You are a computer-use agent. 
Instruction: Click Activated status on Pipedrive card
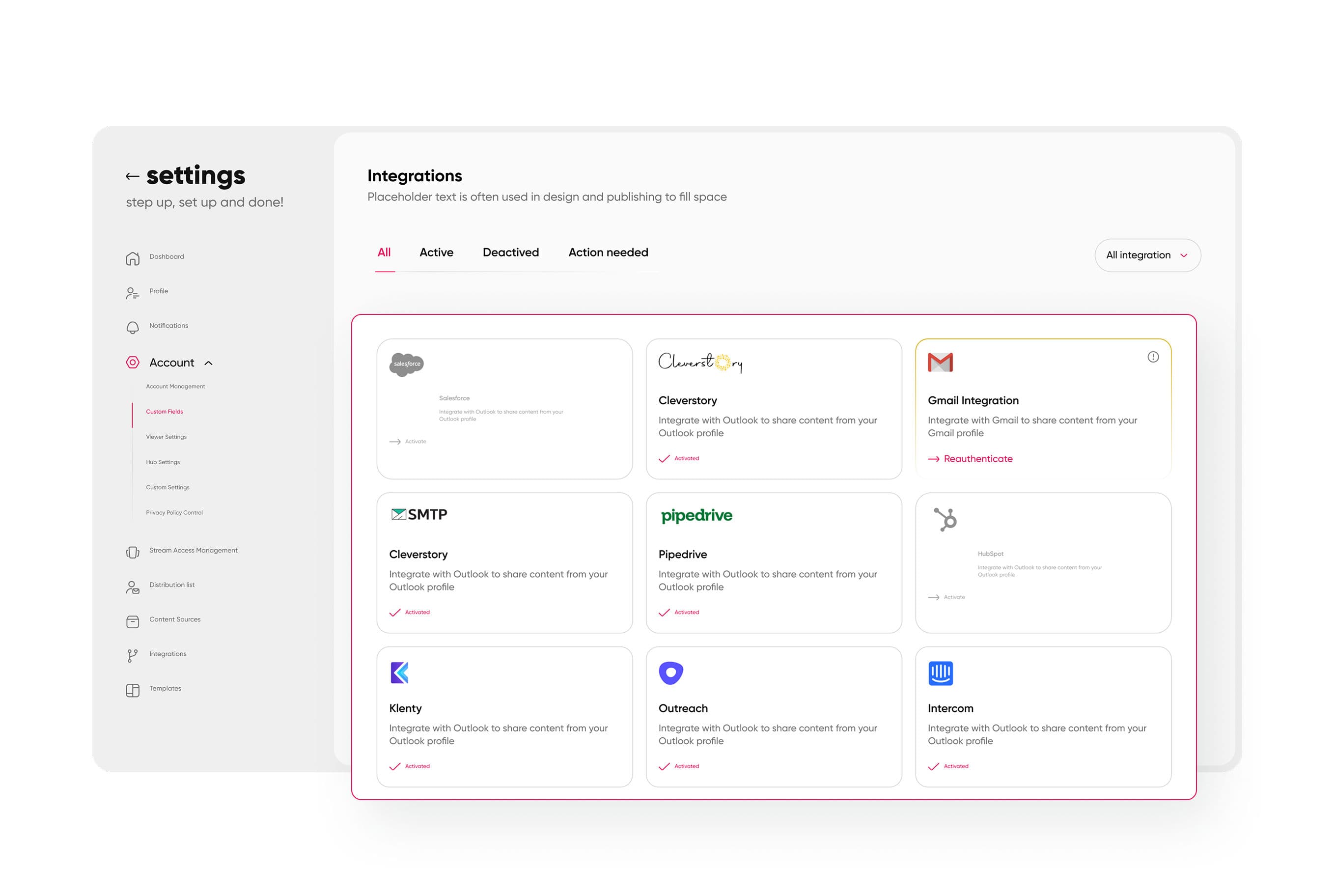pyautogui.click(x=679, y=613)
